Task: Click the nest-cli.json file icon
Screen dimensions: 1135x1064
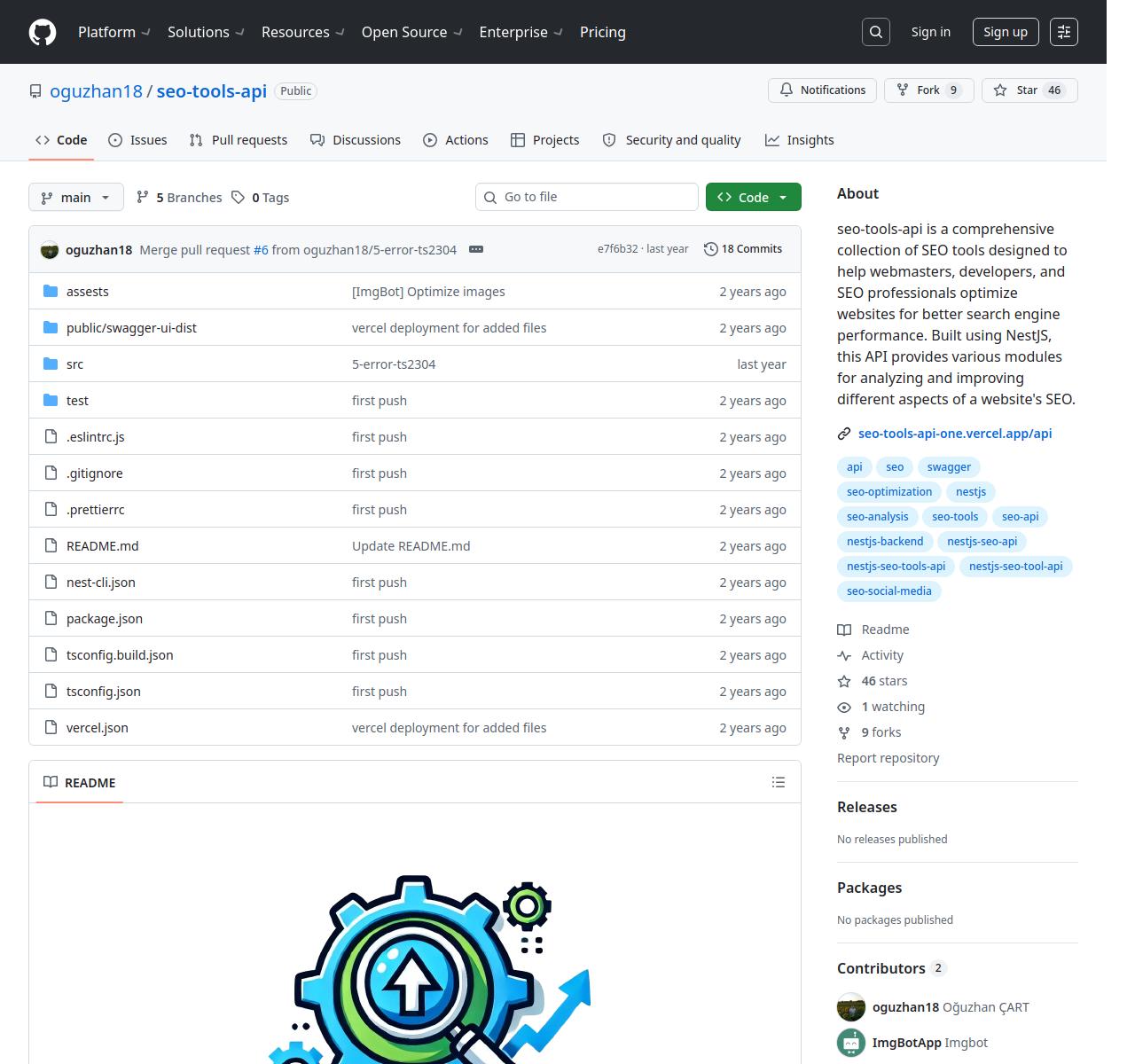Action: click(51, 582)
